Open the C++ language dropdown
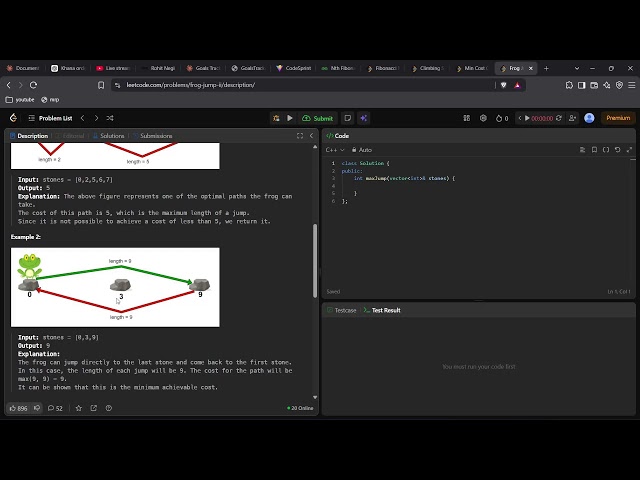Image resolution: width=640 pixels, height=480 pixels. (335, 150)
